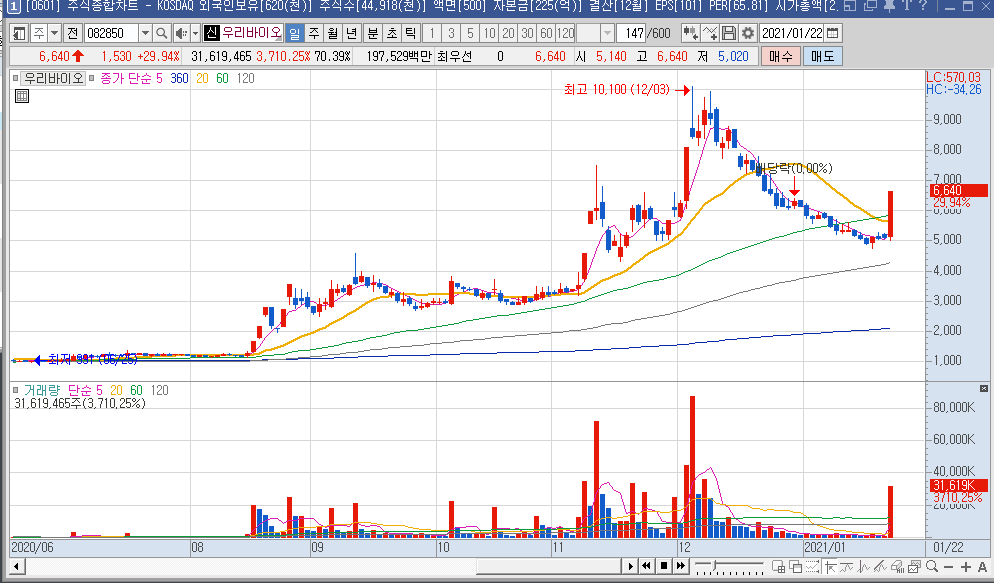Toggle the speaker sound icon
Viewport: 994px width, 583px height.
[x=181, y=33]
